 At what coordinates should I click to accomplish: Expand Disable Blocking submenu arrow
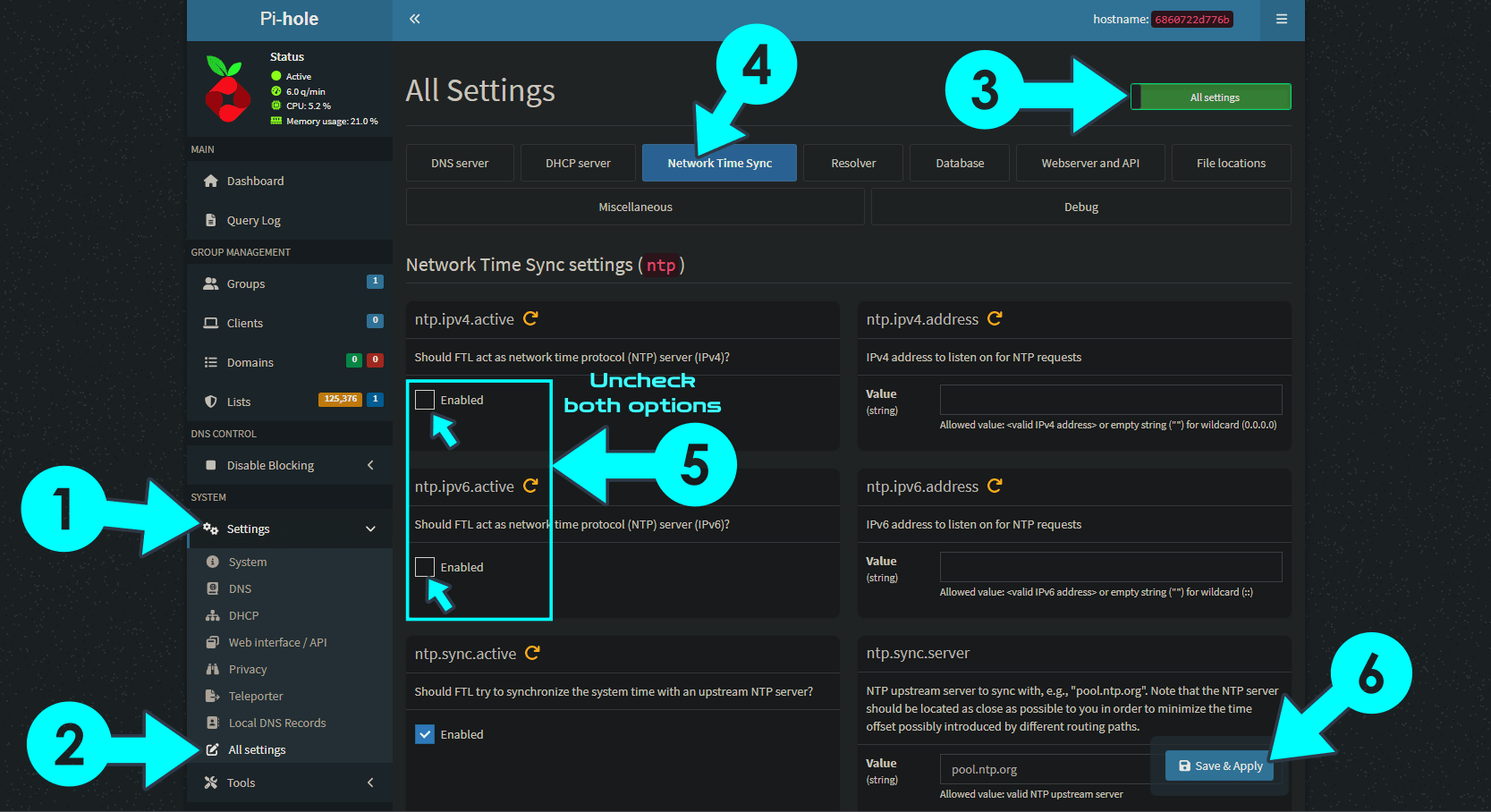point(370,465)
